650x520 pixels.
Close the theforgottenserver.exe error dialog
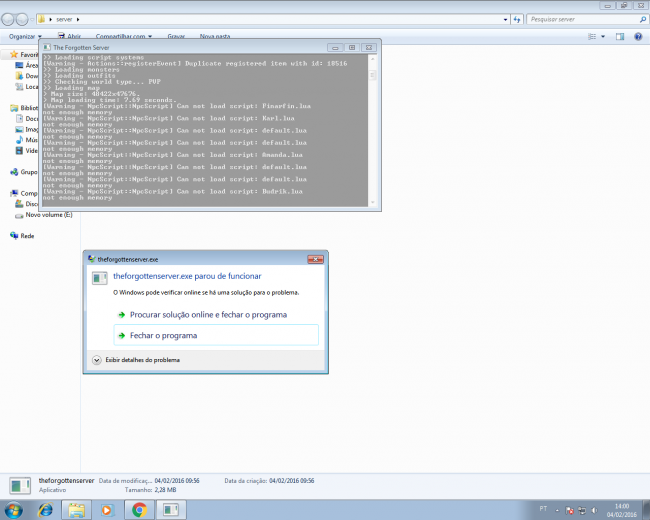coord(315,259)
